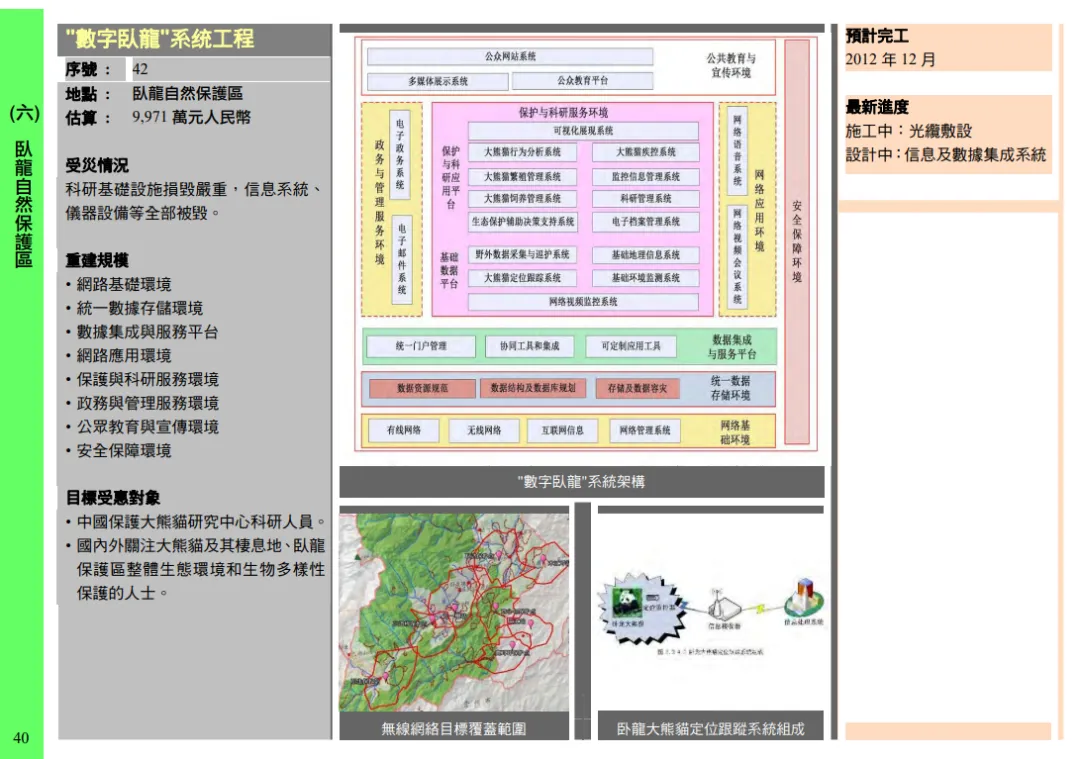Select the 网络视频监控系统 box
The height and width of the screenshot is (759, 1080).
[583, 301]
